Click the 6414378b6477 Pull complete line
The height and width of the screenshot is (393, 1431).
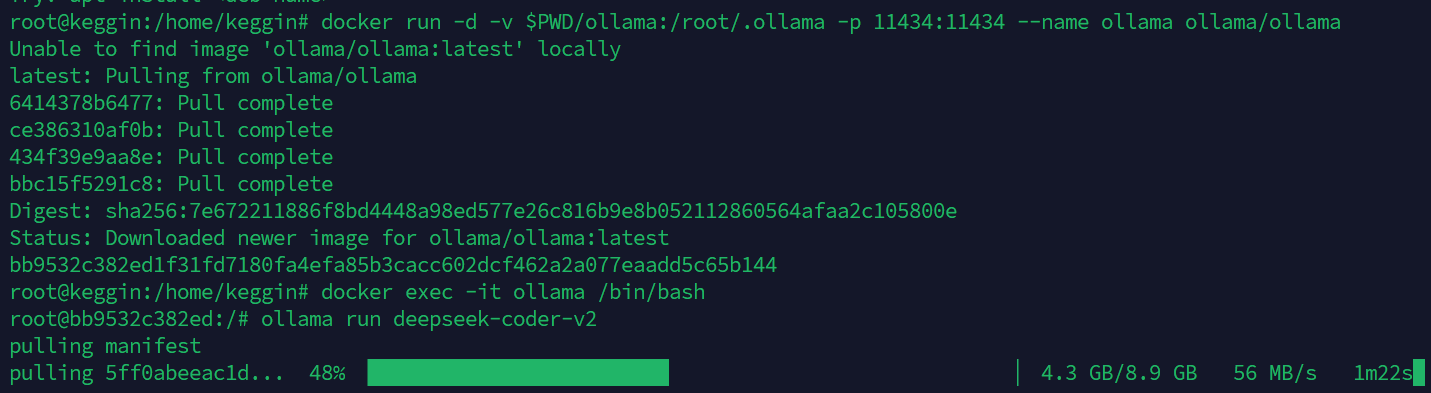pos(171,103)
